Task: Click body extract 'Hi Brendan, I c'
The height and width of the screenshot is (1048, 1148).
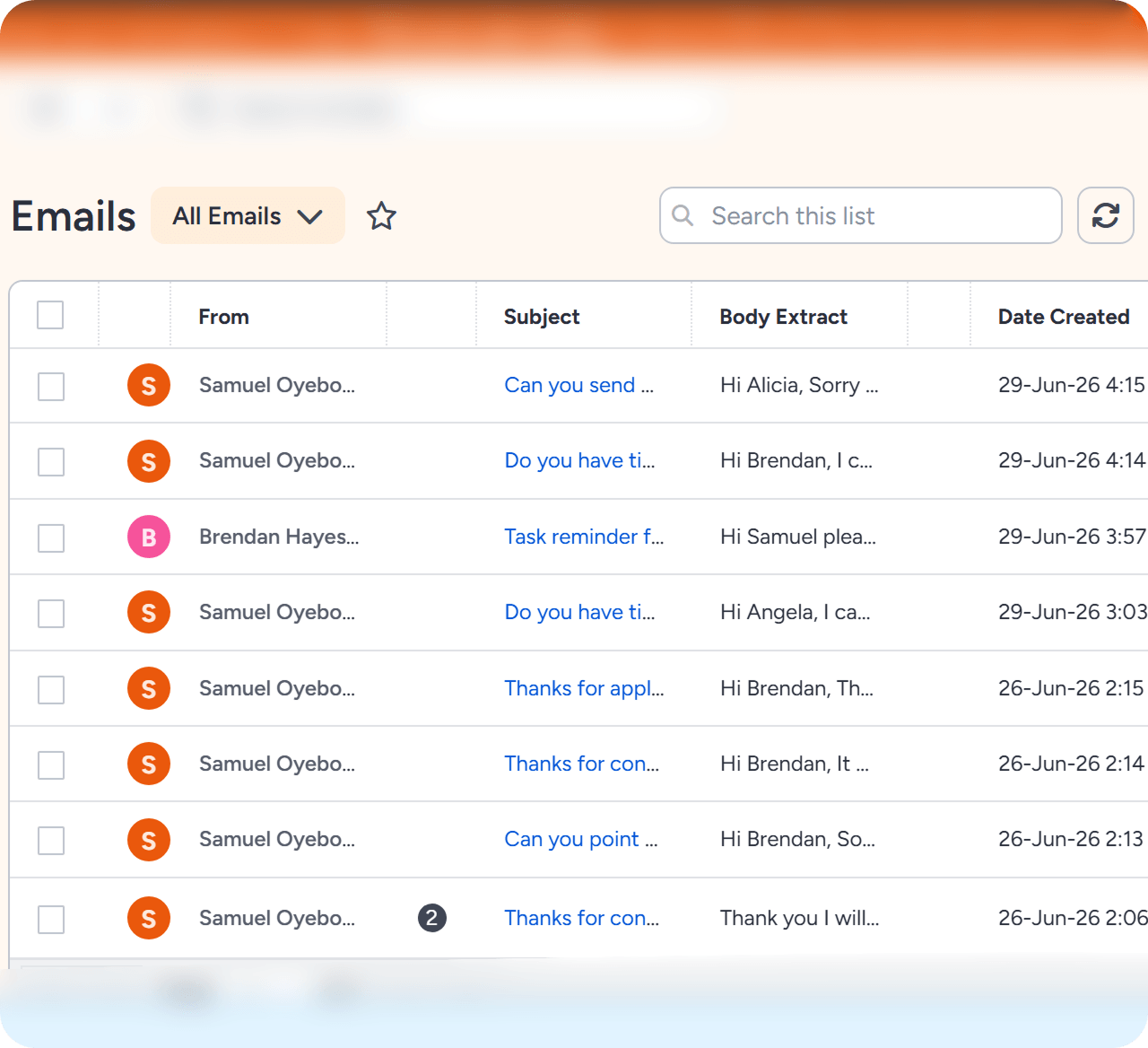Action: tap(796, 460)
